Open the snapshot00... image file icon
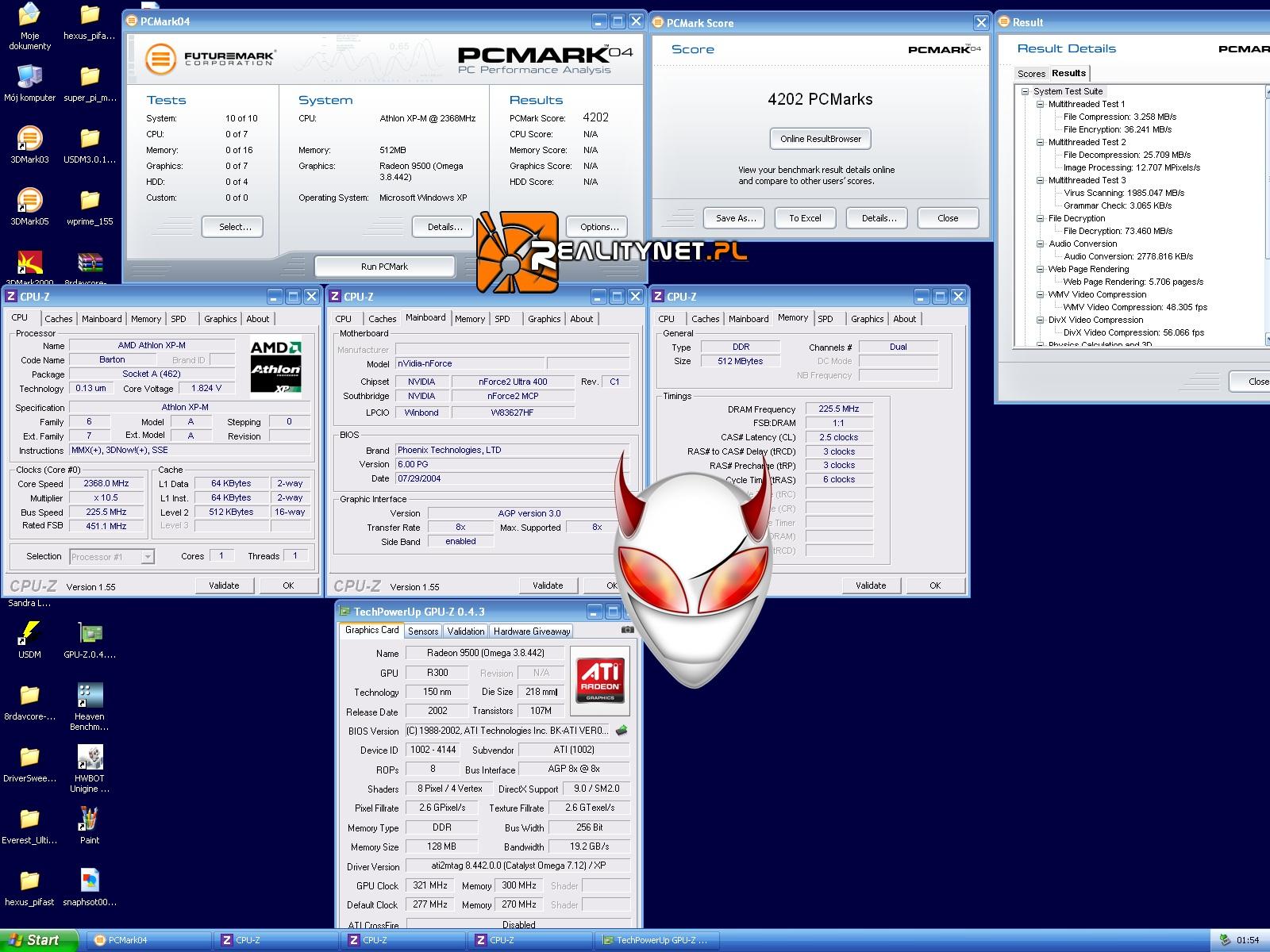Viewport: 1270px width, 952px height. [90, 887]
